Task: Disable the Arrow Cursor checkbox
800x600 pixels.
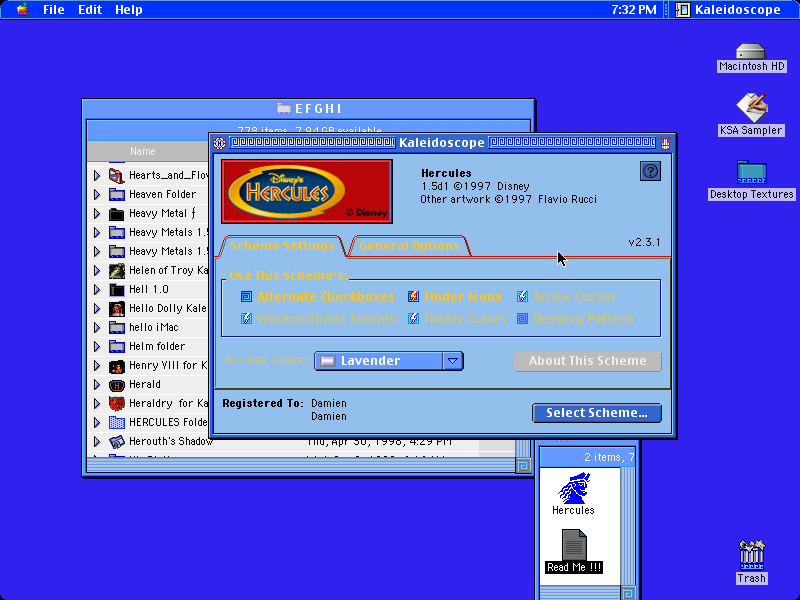Action: (522, 297)
